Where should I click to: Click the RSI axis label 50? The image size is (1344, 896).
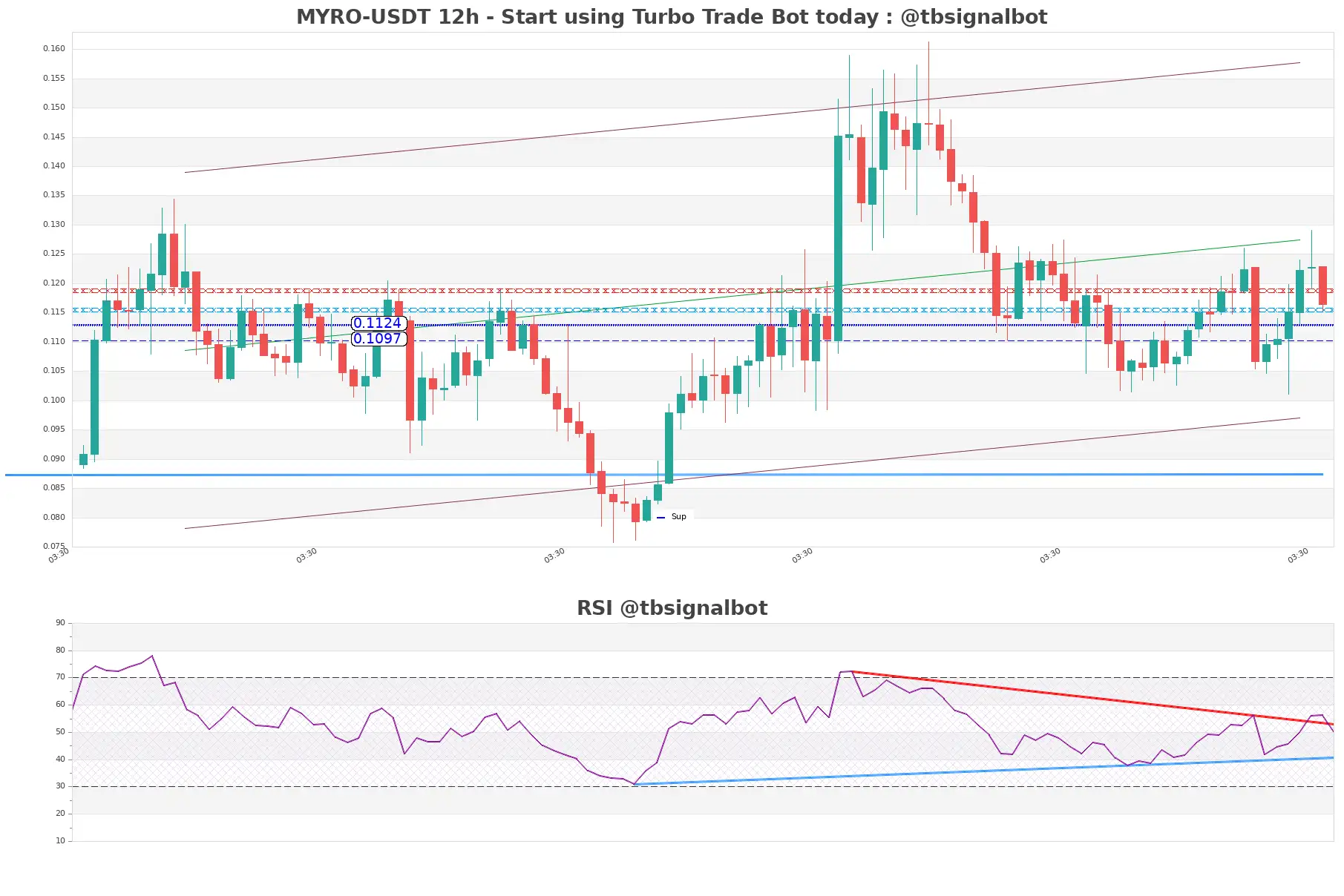[x=60, y=731]
